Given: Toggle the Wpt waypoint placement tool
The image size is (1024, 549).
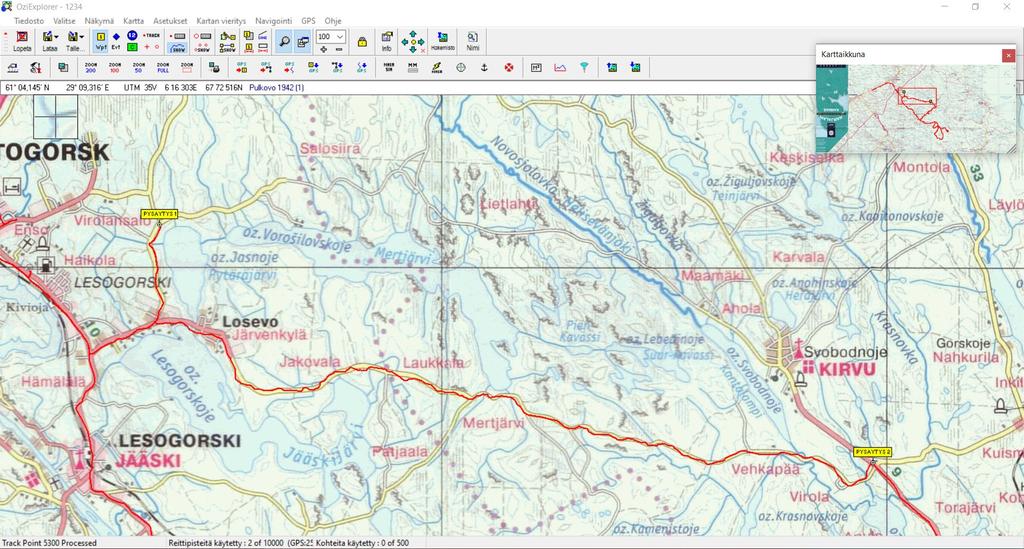Looking at the screenshot, I should point(101,41).
